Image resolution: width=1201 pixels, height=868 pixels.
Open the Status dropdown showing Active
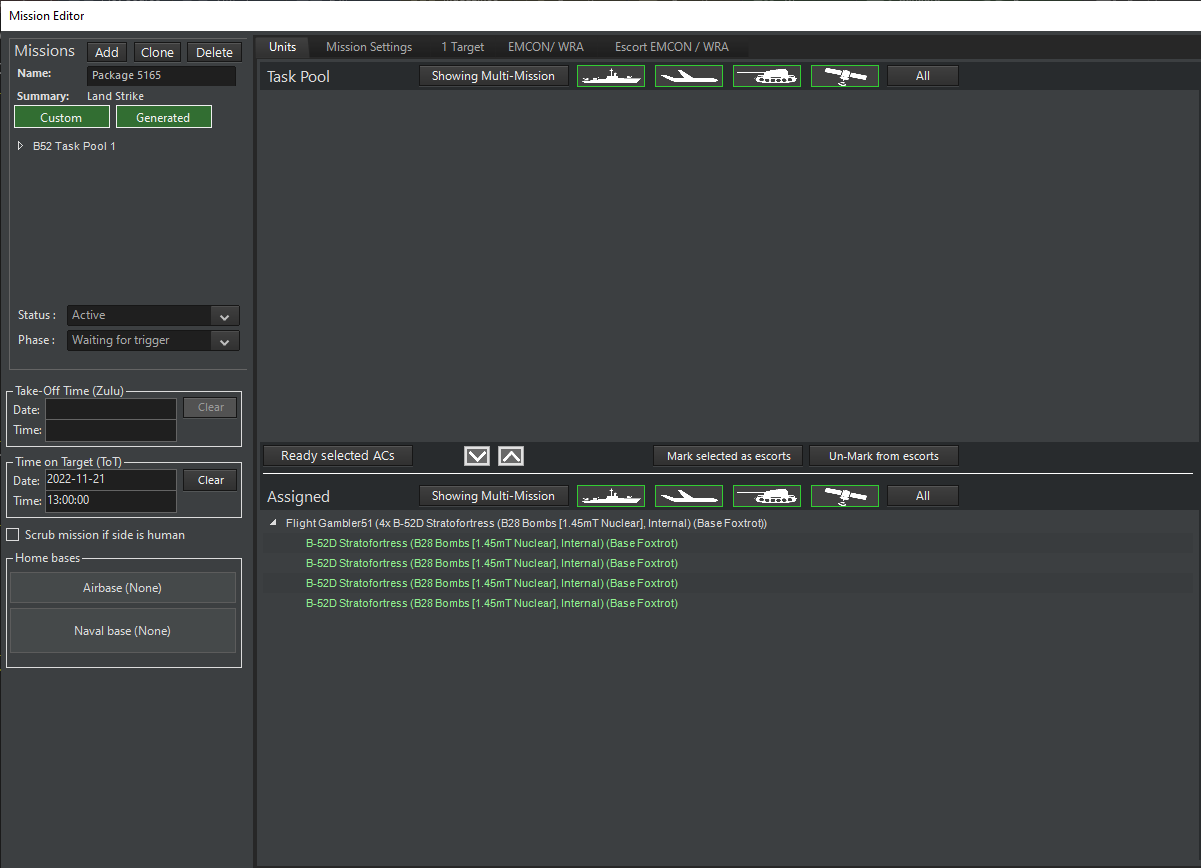pyautogui.click(x=153, y=315)
